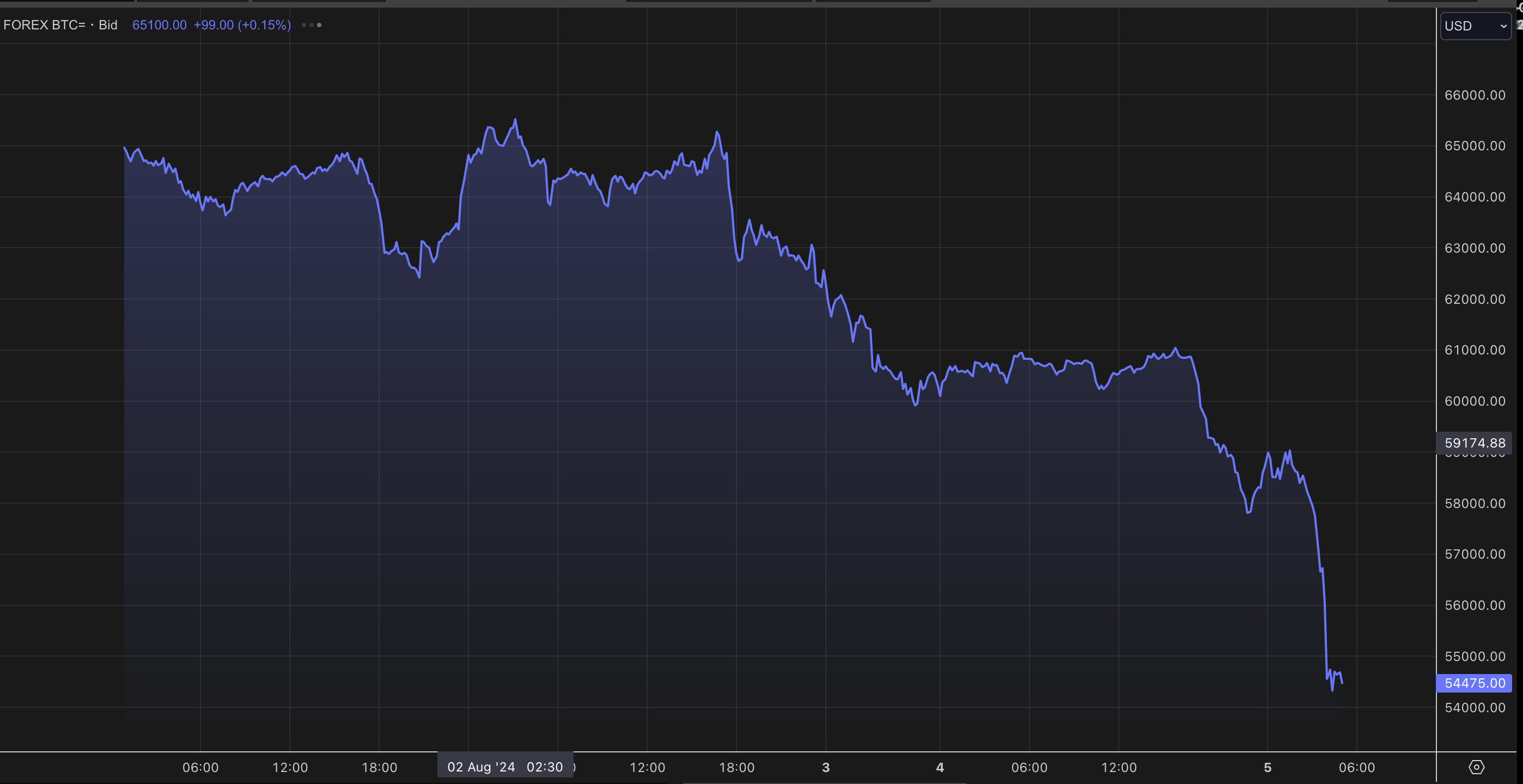Click the +99.00 (+0.15%) change value

(242, 25)
